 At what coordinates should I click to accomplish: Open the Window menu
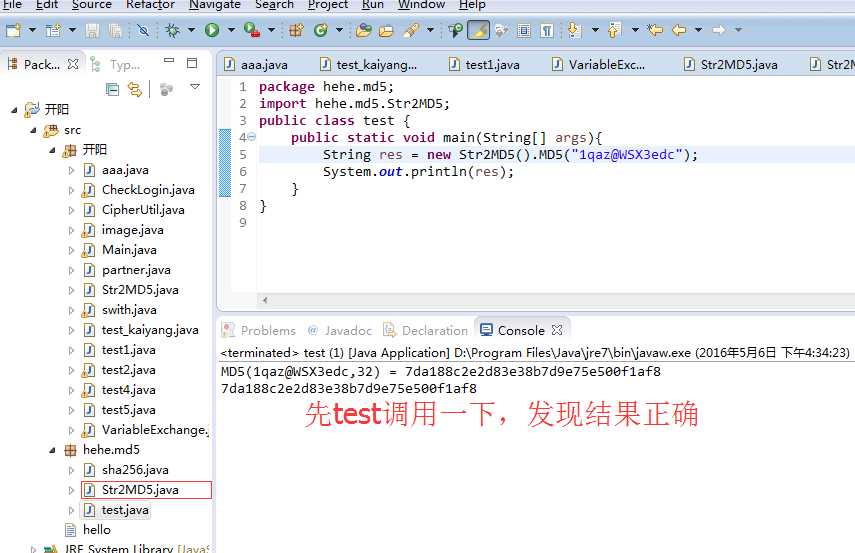point(422,4)
